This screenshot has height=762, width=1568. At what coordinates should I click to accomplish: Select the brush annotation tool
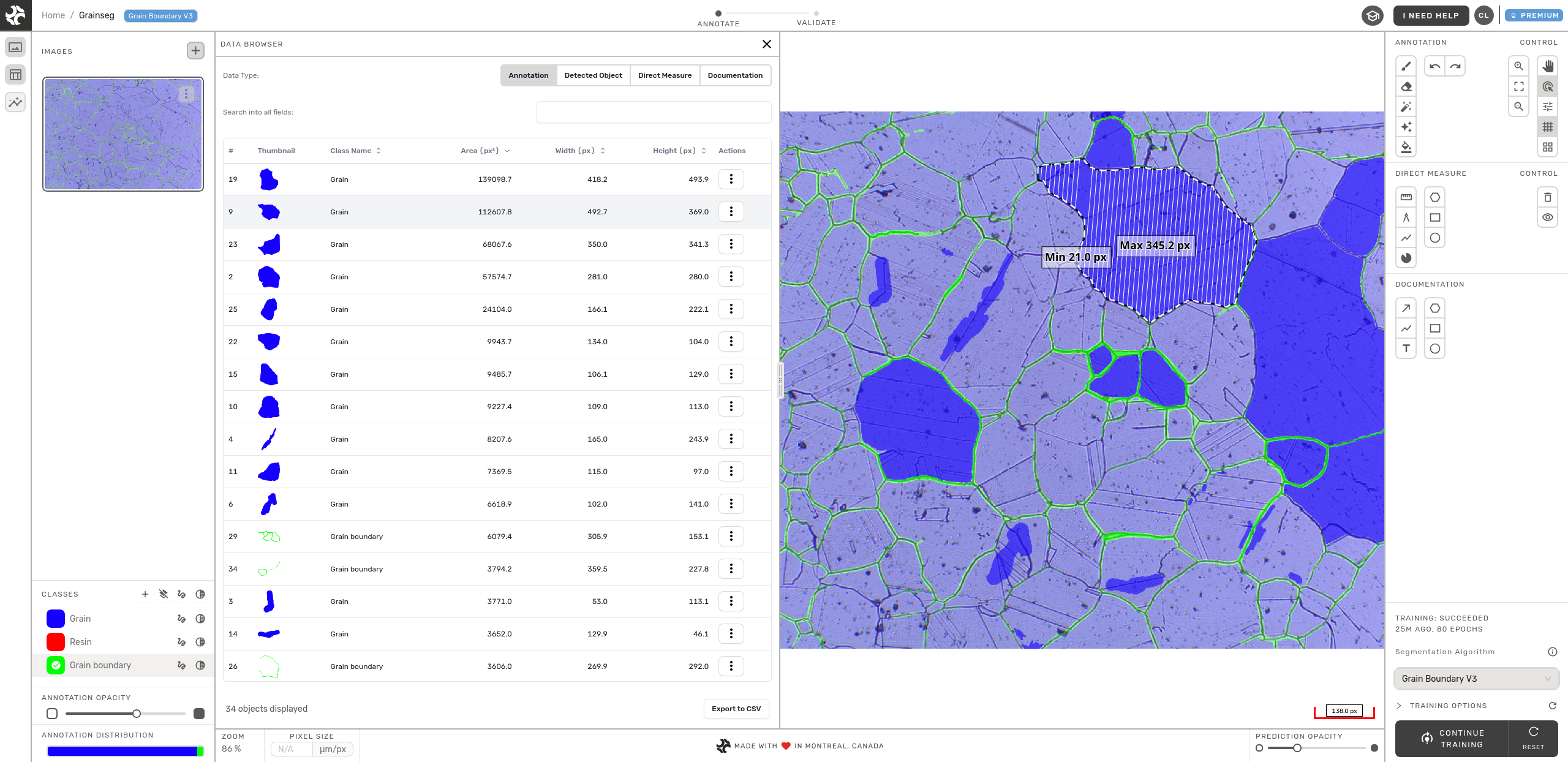(x=1406, y=66)
